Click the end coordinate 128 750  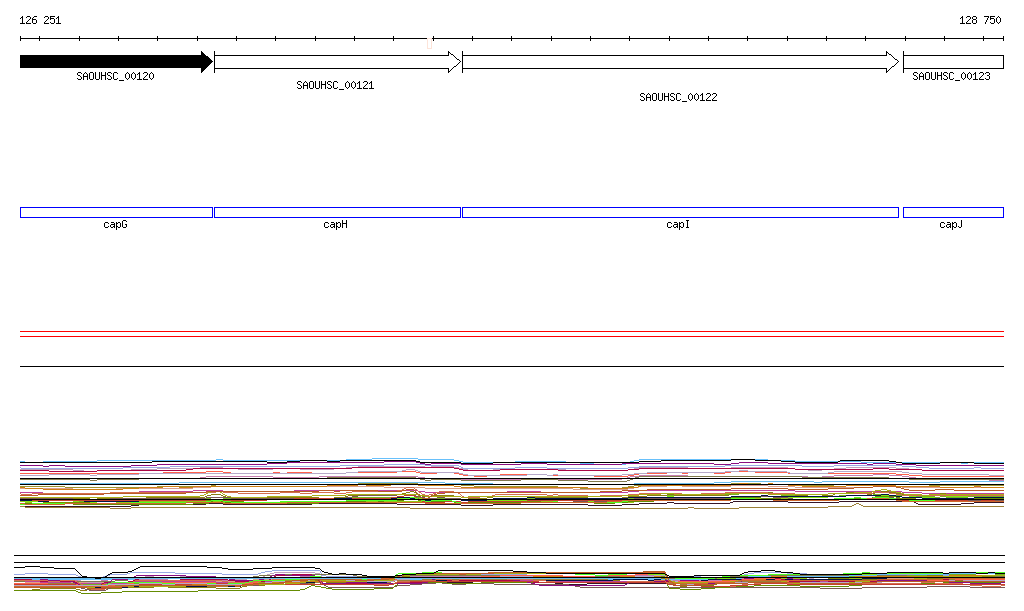(980, 20)
